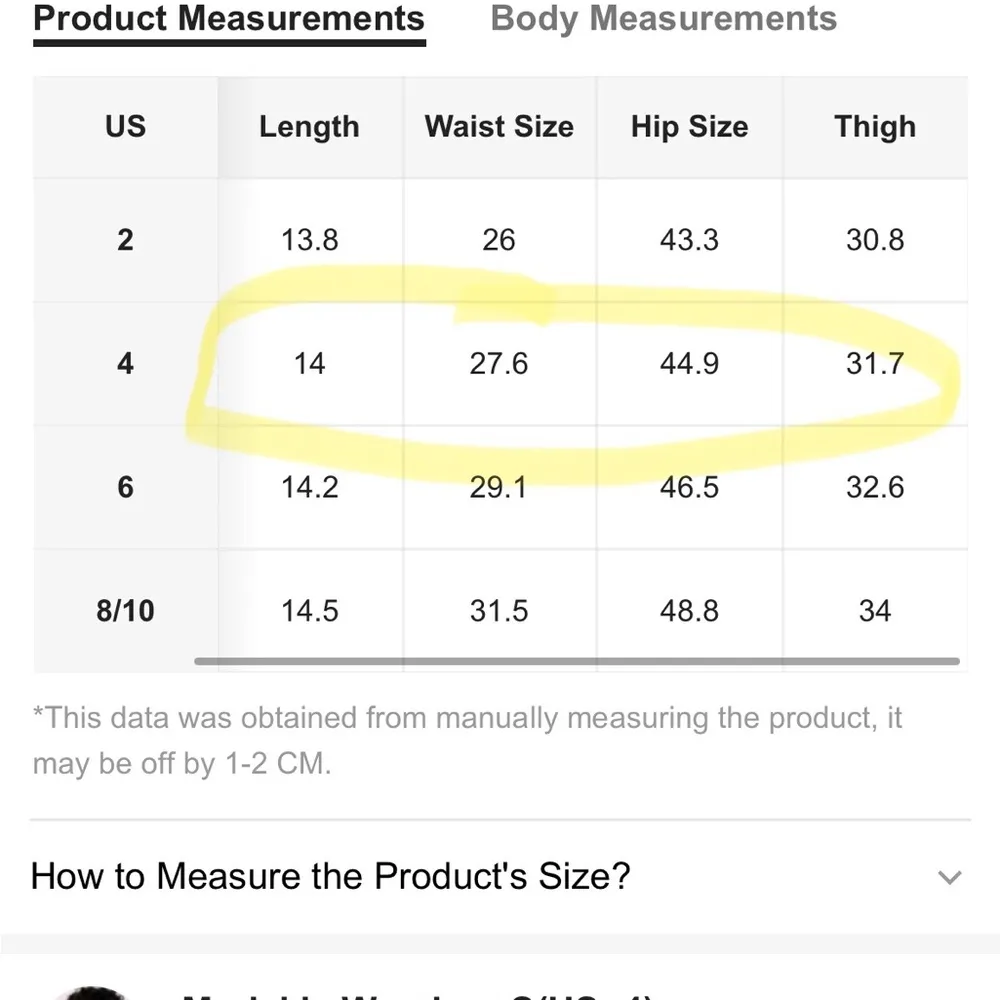Click the manual measuring disclaimer note
This screenshot has height=1000, width=1000.
point(467,740)
